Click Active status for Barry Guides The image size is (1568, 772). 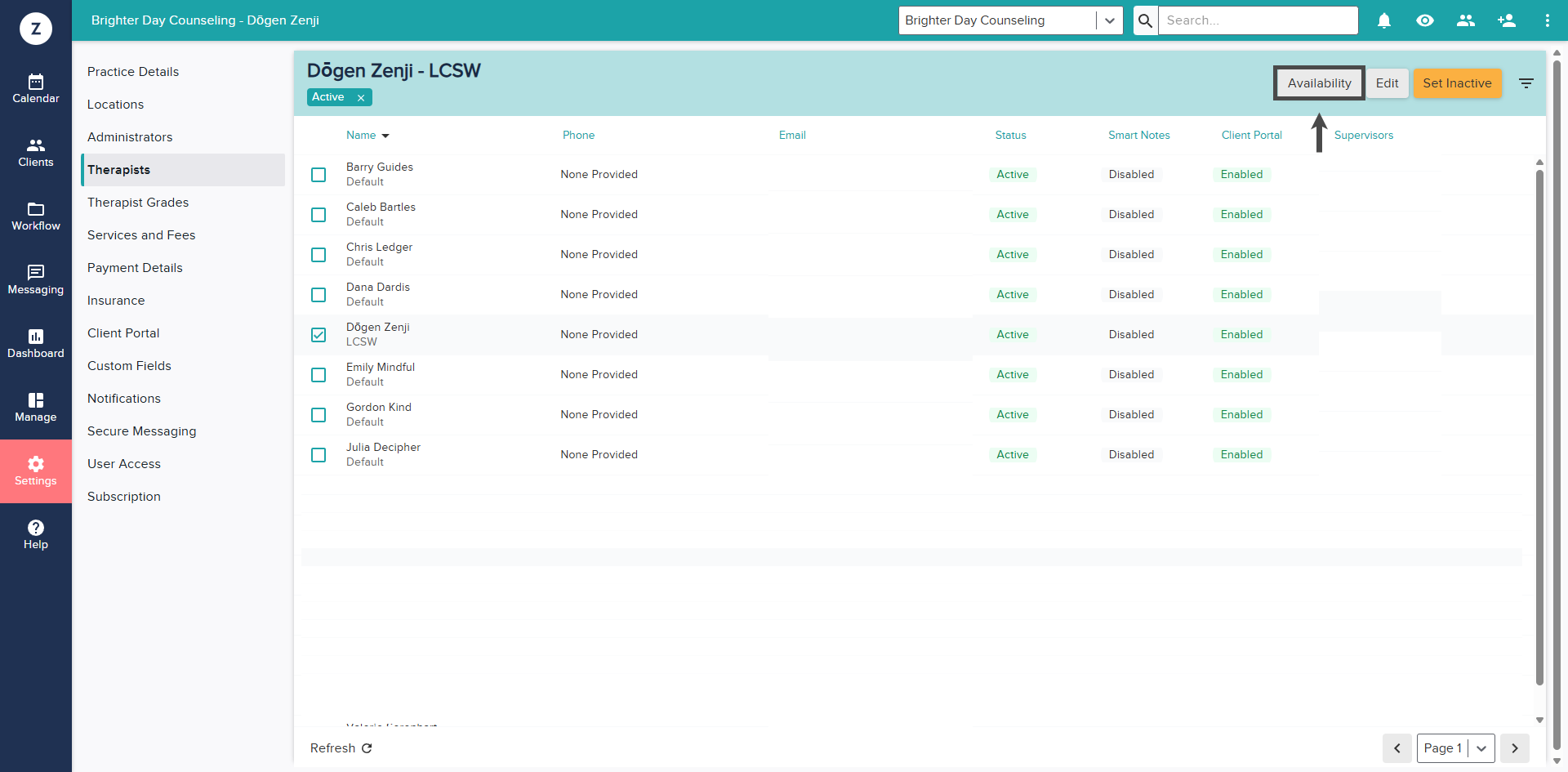tap(1012, 175)
